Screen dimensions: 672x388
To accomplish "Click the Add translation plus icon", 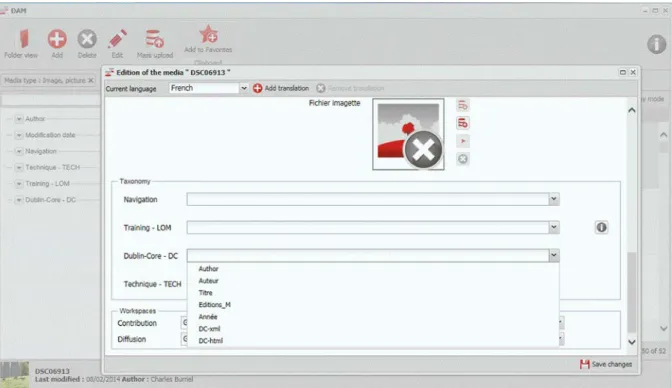I will [x=258, y=88].
